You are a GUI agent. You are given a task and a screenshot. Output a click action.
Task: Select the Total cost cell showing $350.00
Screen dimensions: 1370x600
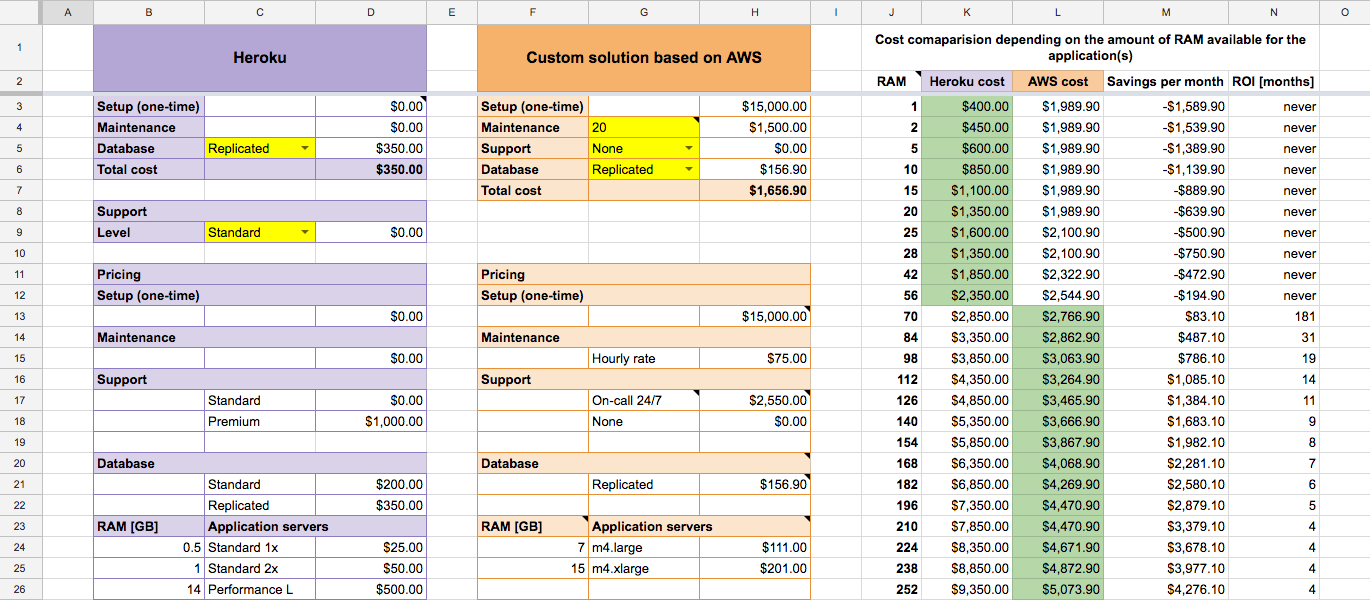370,169
